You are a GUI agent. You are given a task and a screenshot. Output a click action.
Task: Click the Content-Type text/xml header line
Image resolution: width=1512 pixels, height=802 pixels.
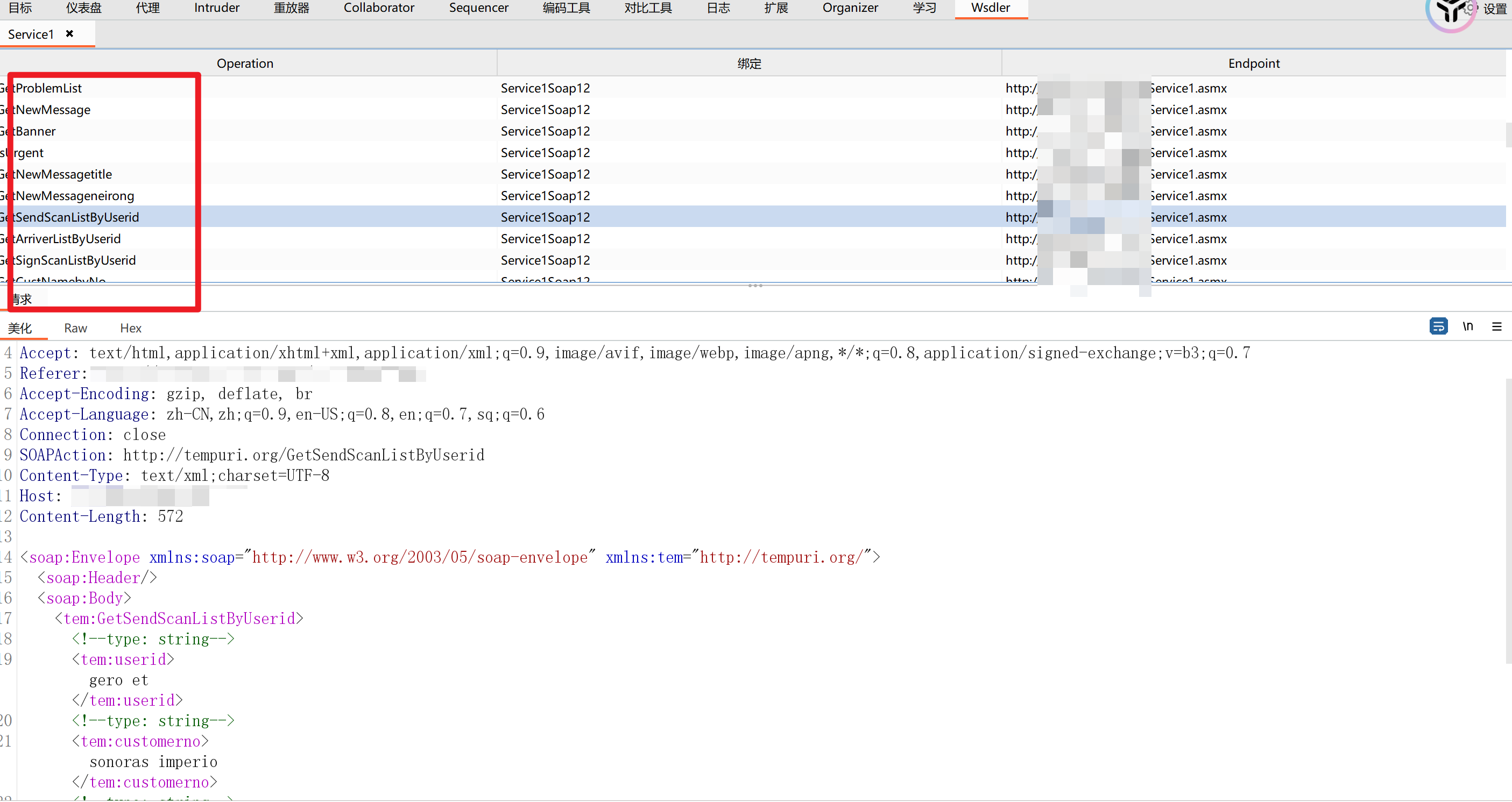tap(174, 476)
